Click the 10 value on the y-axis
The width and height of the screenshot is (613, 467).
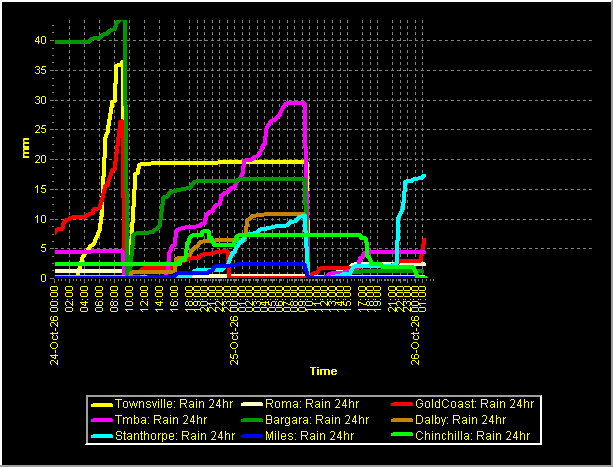(40, 219)
